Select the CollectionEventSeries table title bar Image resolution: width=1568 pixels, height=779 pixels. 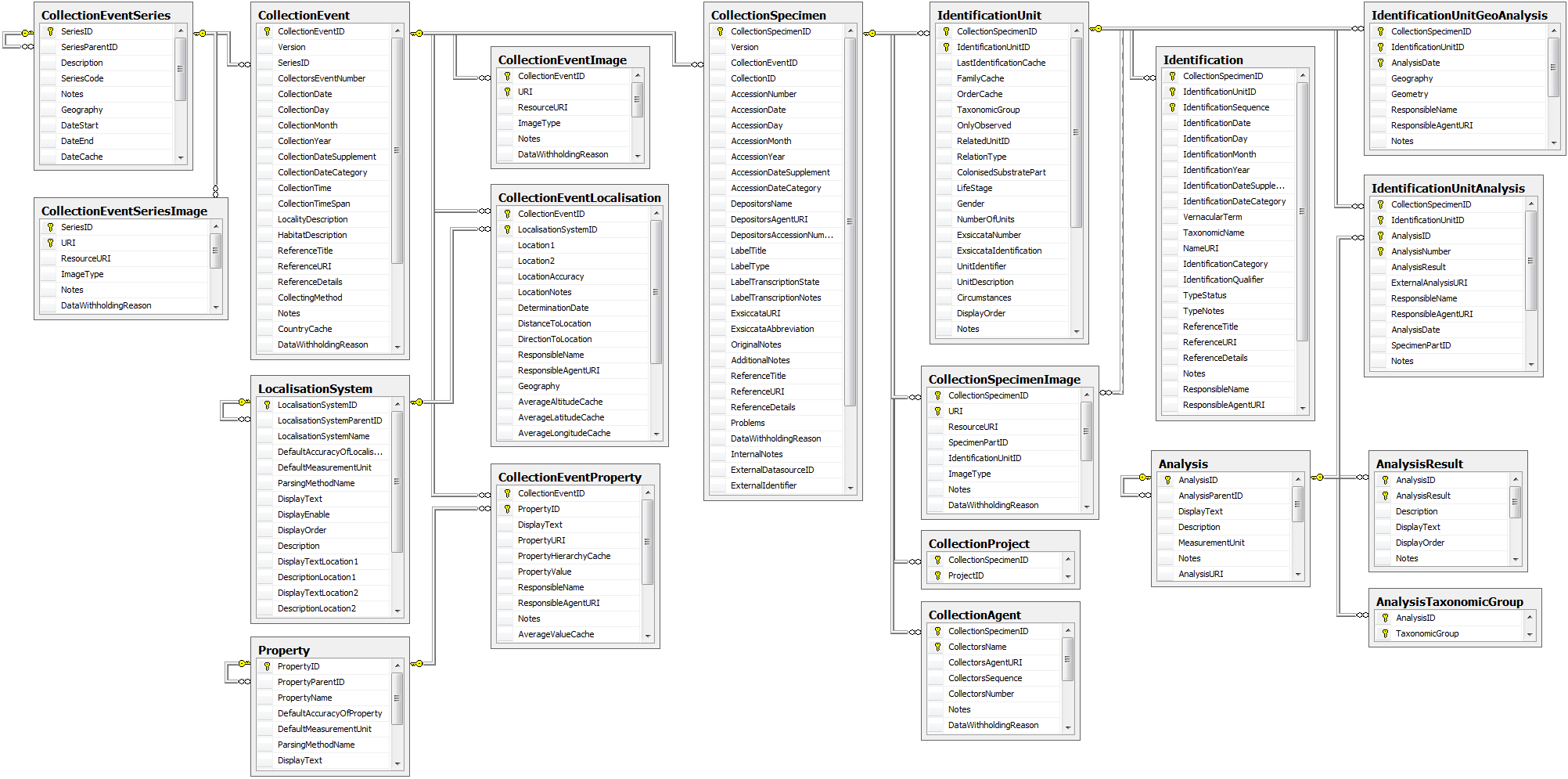(113, 15)
